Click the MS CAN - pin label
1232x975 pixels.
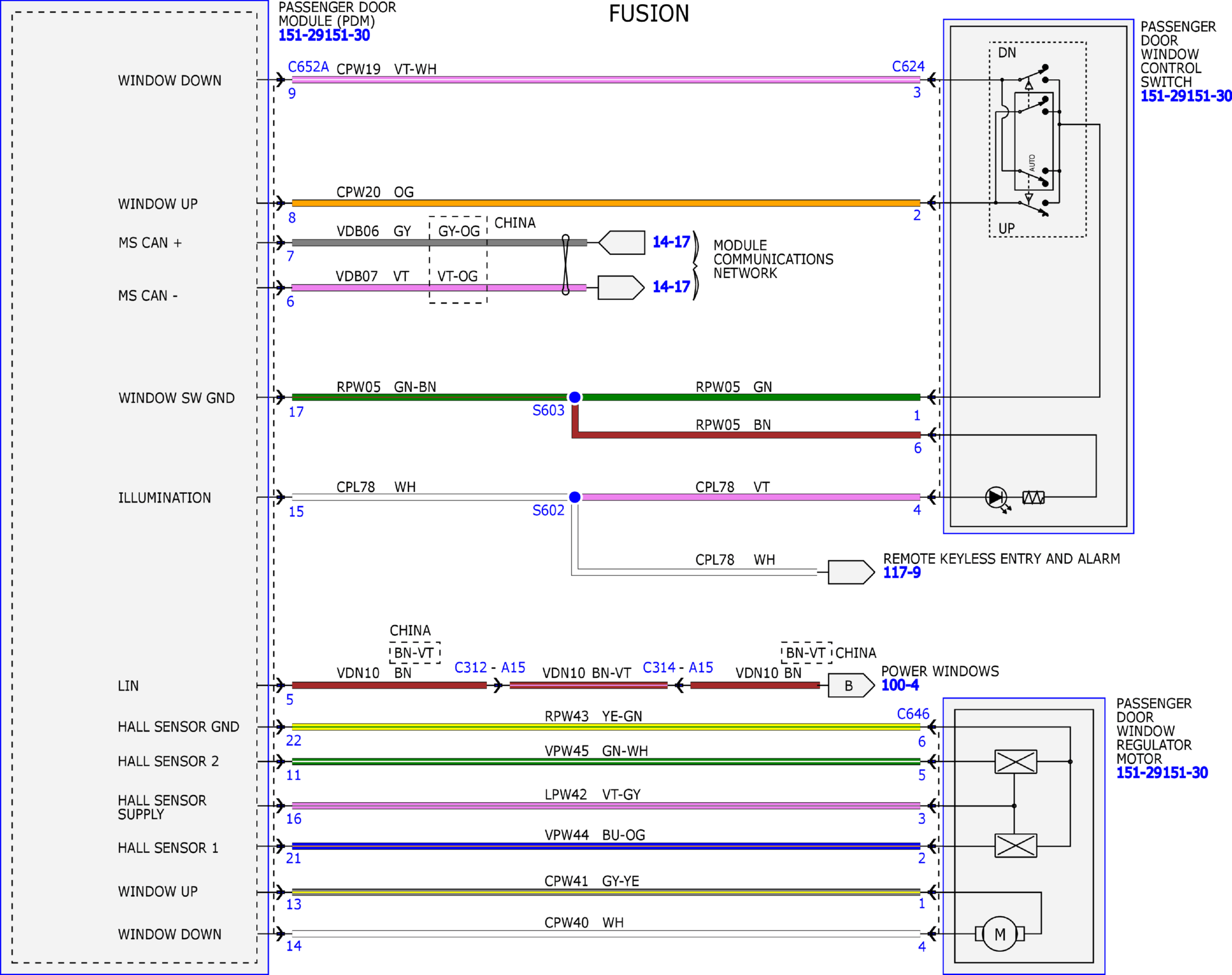click(148, 296)
